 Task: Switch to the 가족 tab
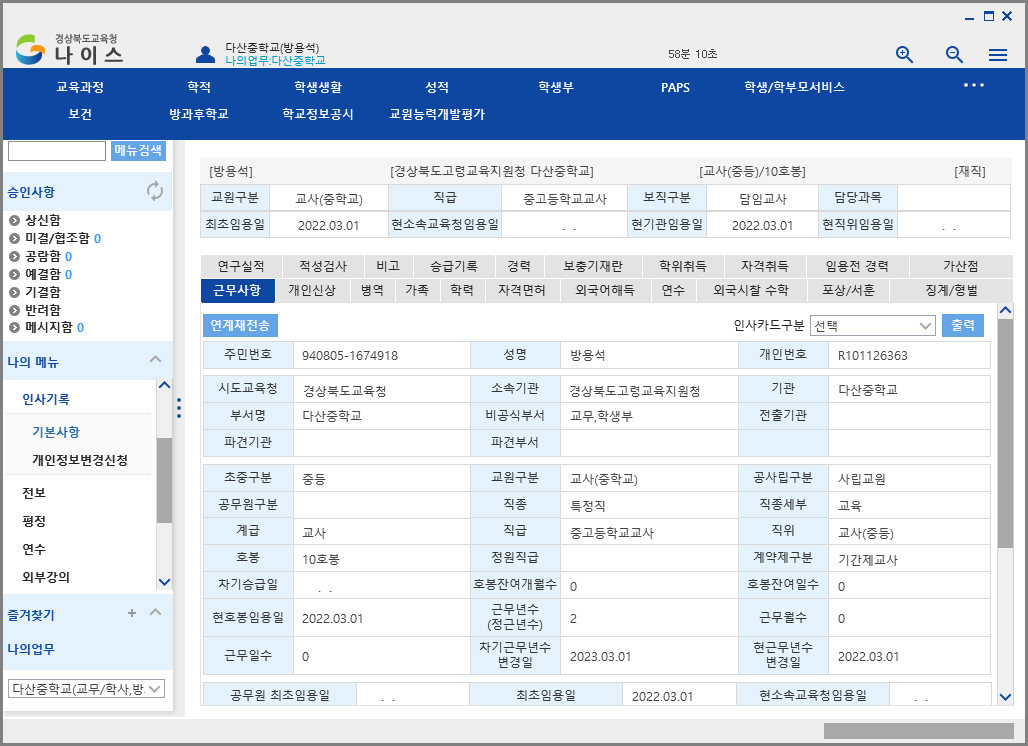417,290
